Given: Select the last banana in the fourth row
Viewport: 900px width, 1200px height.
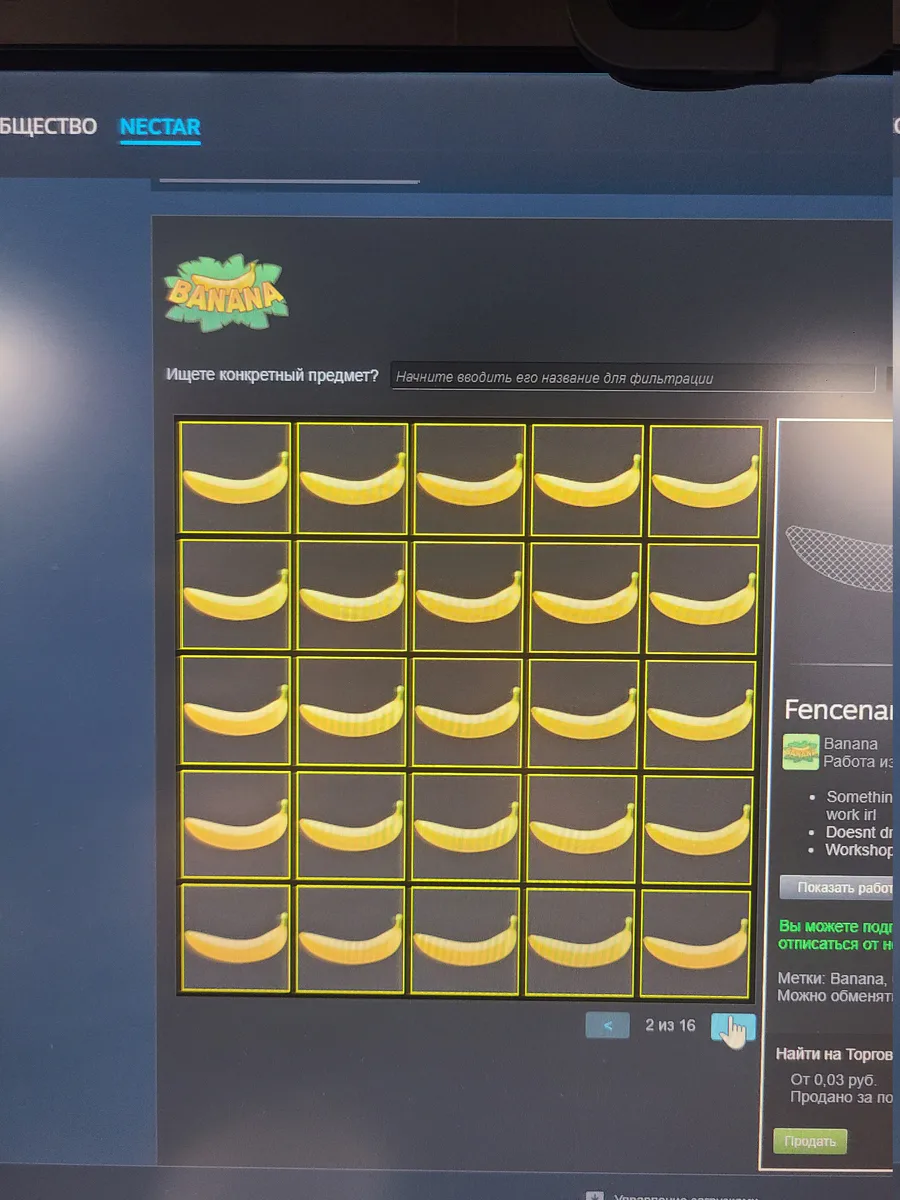Looking at the screenshot, I should pyautogui.click(x=698, y=830).
